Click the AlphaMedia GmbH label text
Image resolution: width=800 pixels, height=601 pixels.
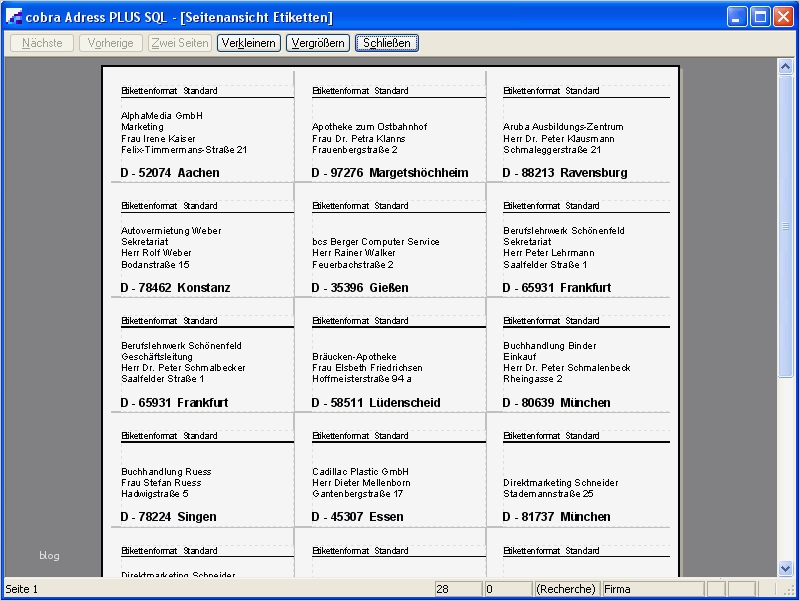[x=162, y=116]
